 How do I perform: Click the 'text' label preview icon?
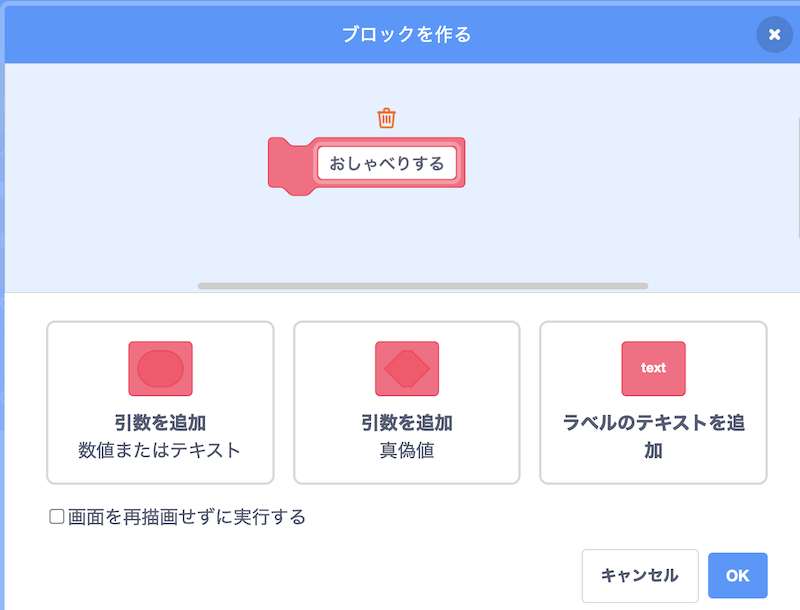(653, 368)
